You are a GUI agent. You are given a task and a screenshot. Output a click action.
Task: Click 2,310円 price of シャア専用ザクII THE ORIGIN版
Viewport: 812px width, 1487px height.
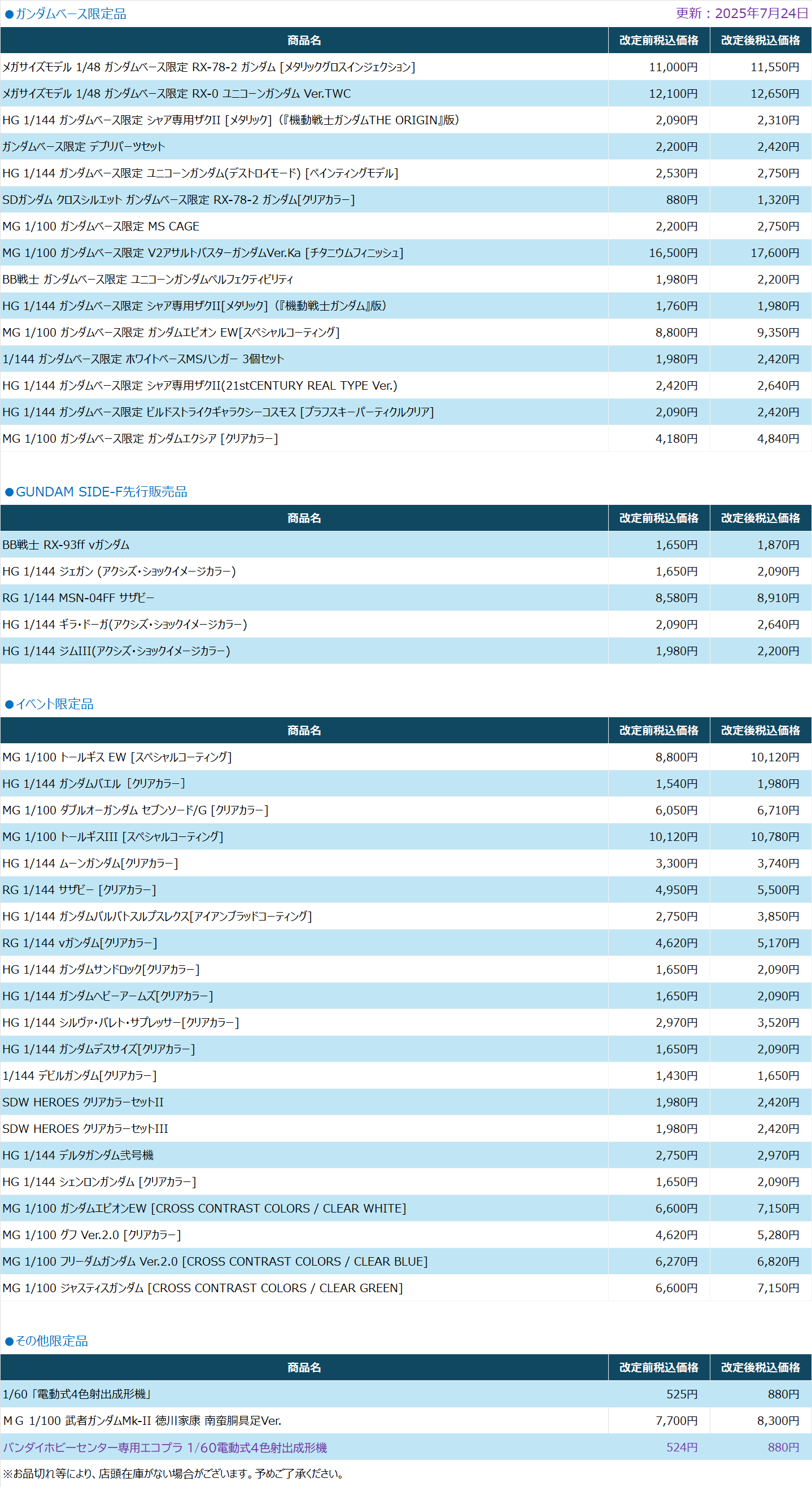[778, 120]
